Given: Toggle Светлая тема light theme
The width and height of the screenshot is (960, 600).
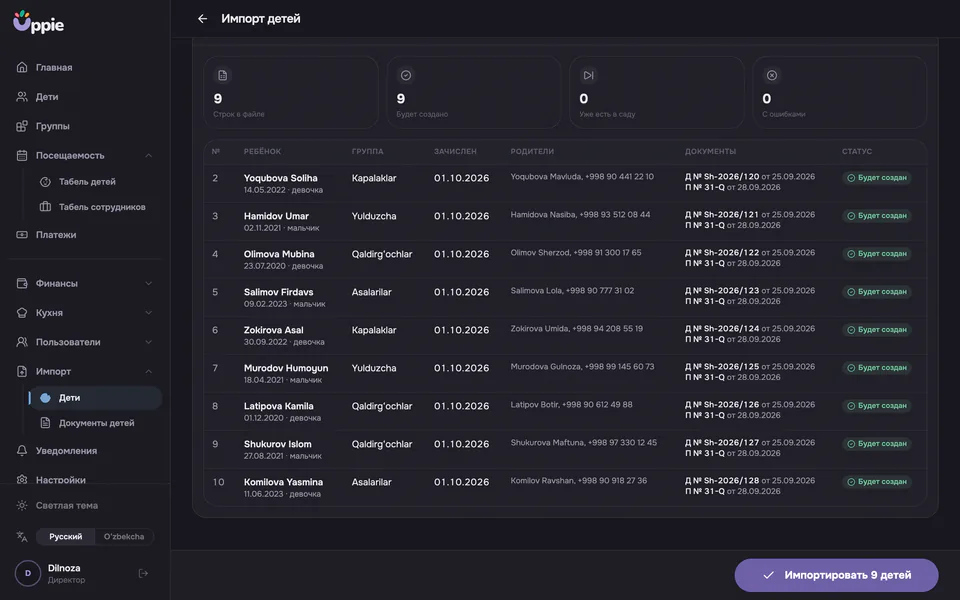Looking at the screenshot, I should [67, 506].
